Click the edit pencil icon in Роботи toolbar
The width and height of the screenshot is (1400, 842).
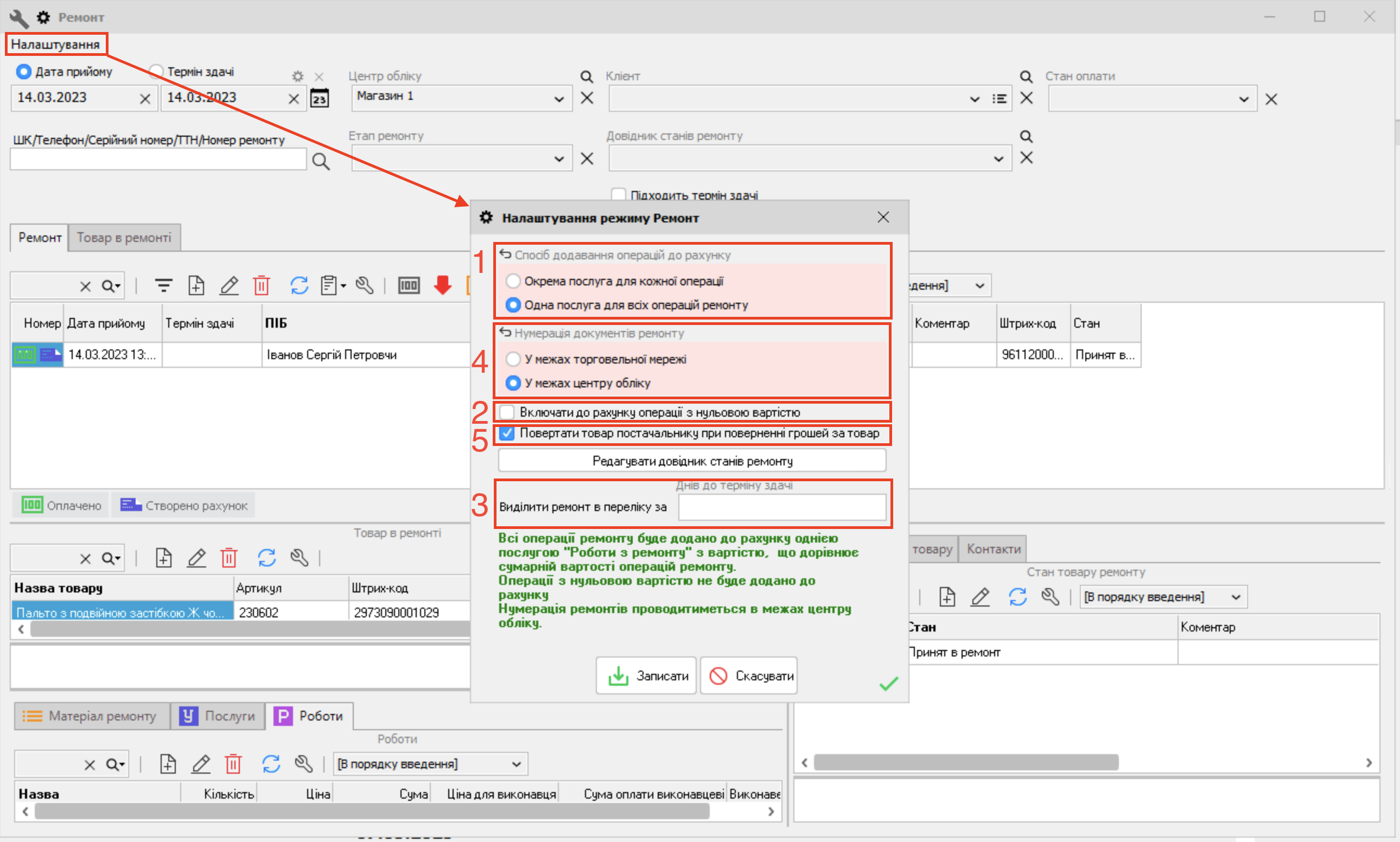click(201, 764)
